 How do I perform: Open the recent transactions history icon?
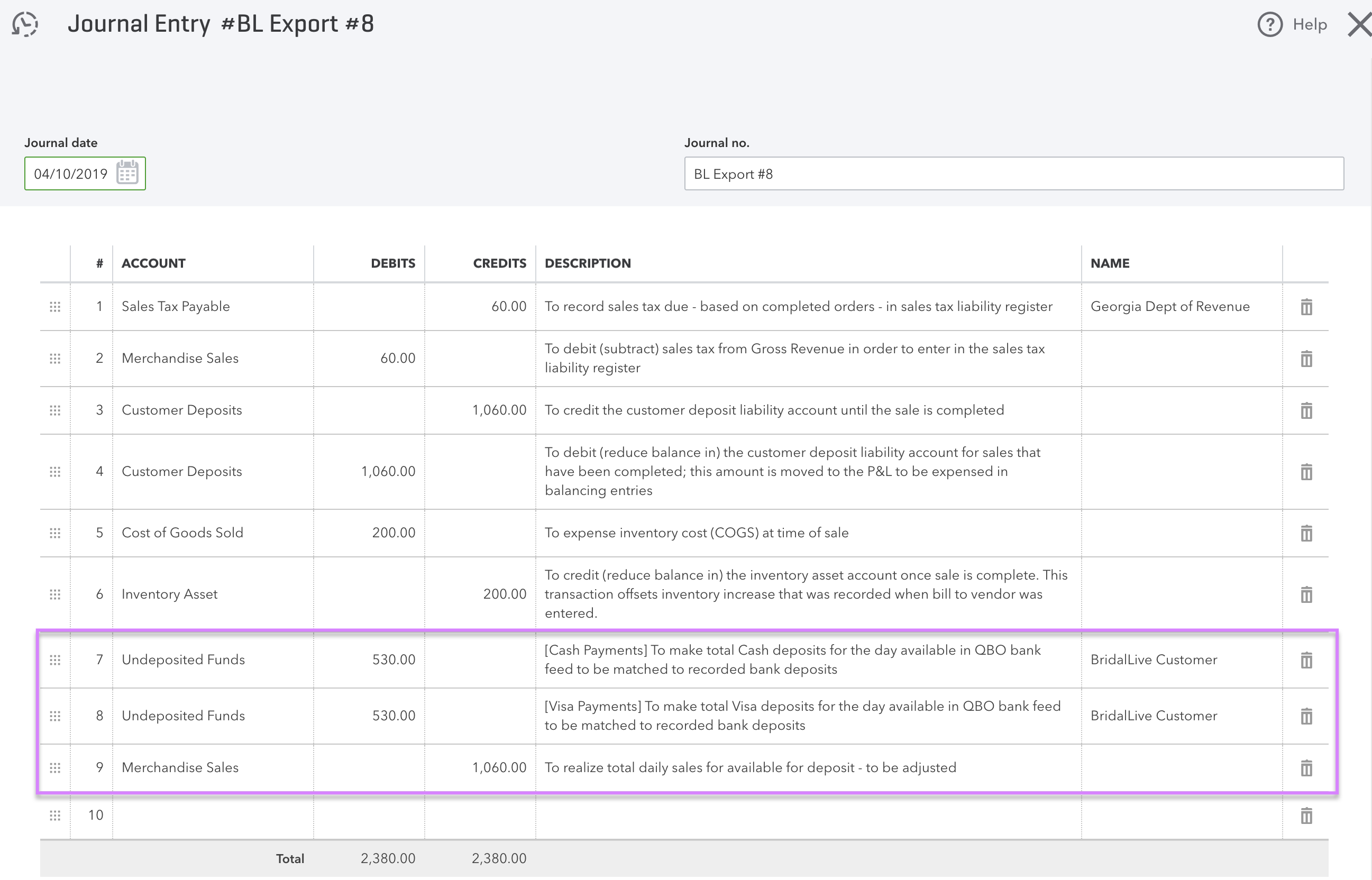[x=25, y=24]
